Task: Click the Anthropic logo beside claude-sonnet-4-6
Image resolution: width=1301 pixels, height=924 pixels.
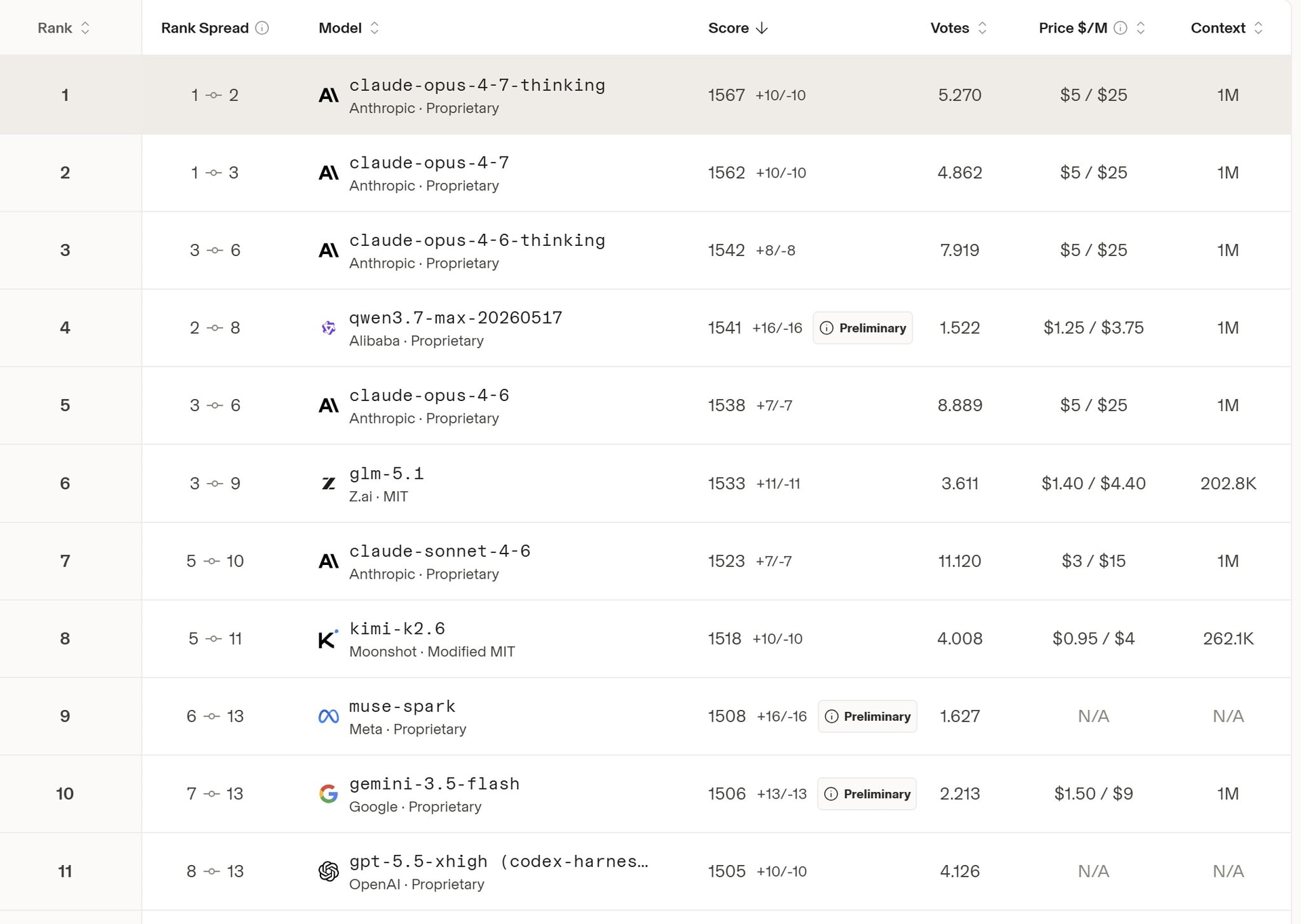Action: (x=329, y=562)
